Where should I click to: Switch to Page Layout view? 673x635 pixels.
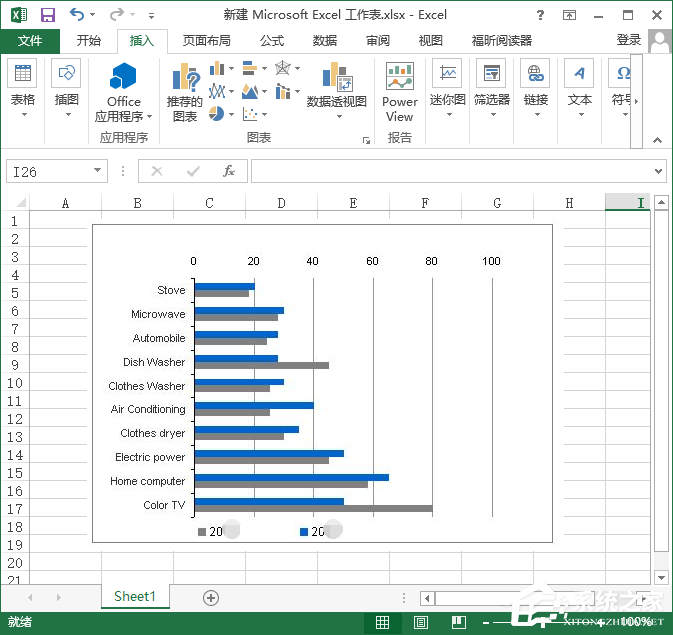(421, 622)
